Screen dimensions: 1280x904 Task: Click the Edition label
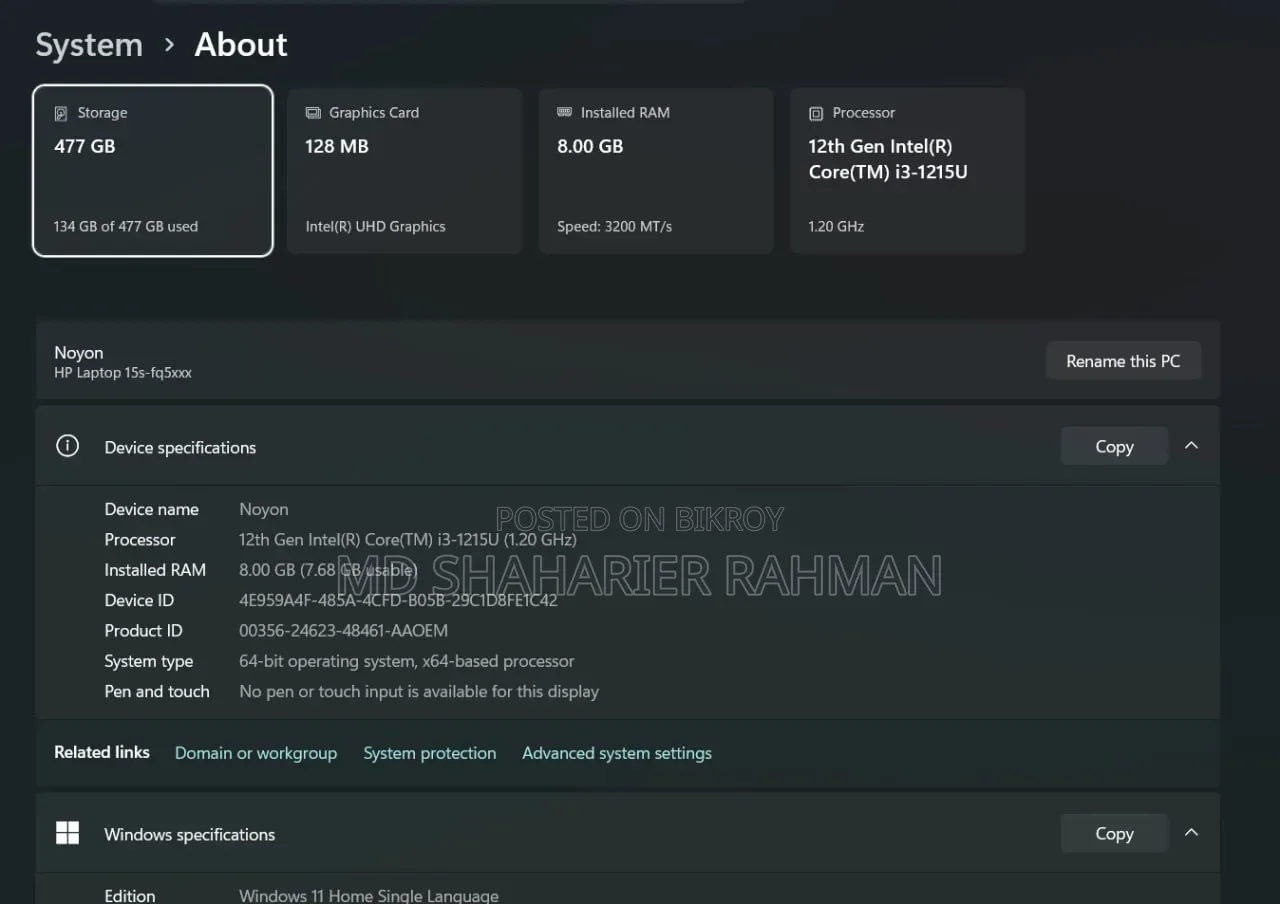(130, 895)
